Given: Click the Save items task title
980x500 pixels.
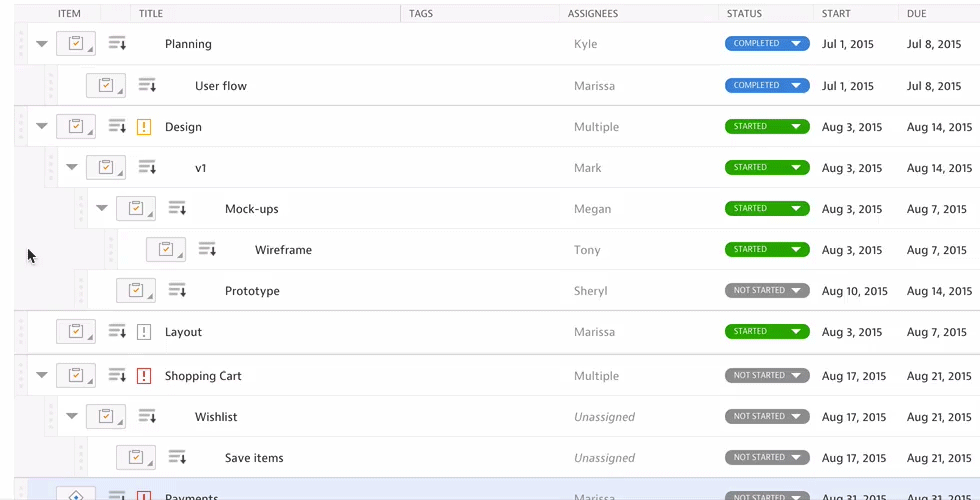Looking at the screenshot, I should 254,458.
